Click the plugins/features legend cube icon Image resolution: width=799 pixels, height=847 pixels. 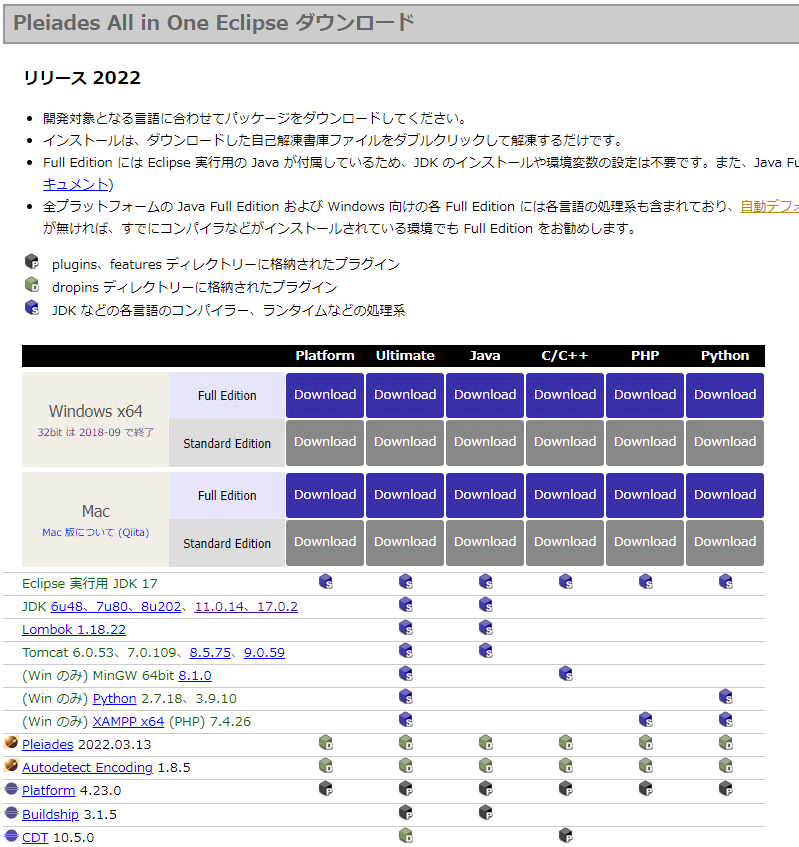(x=32, y=263)
